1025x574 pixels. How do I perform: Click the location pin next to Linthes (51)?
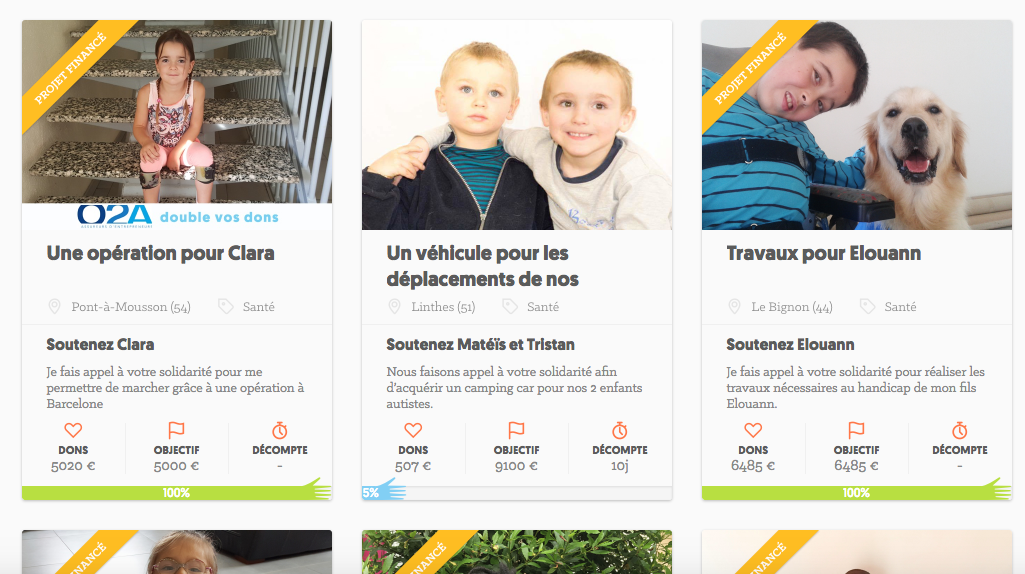394,307
